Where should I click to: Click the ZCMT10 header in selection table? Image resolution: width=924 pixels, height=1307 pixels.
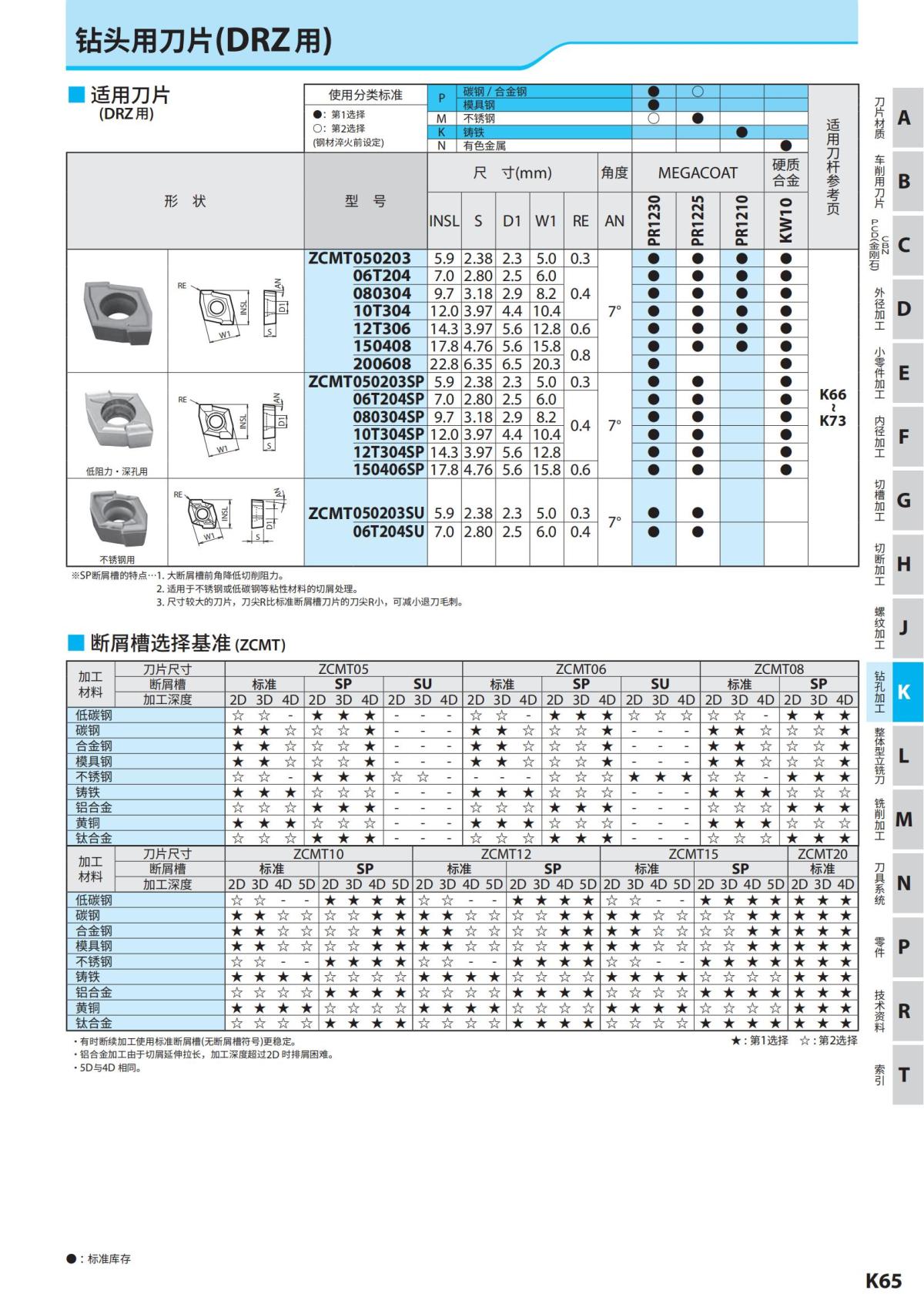319,854
